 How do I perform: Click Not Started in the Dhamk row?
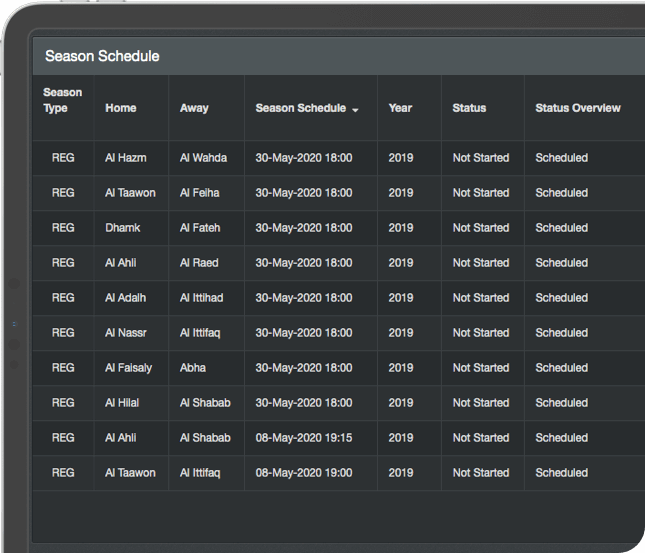481,228
